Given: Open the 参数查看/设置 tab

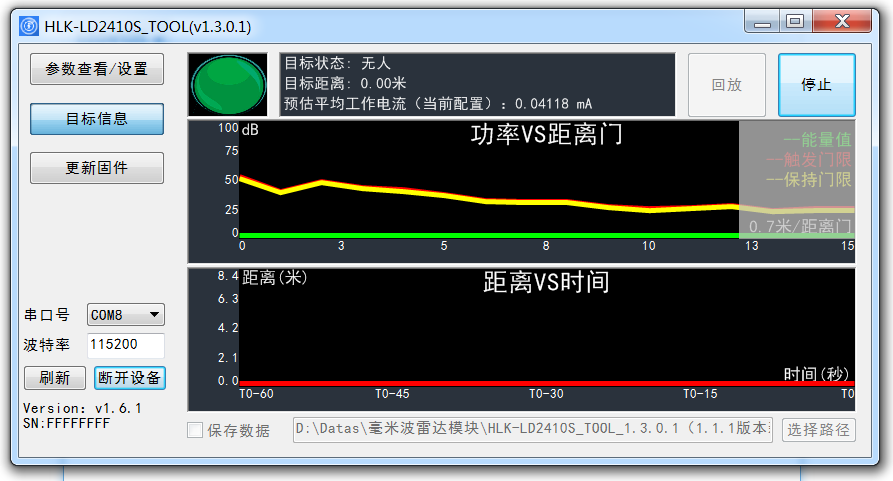Looking at the screenshot, I should pyautogui.click(x=97, y=69).
